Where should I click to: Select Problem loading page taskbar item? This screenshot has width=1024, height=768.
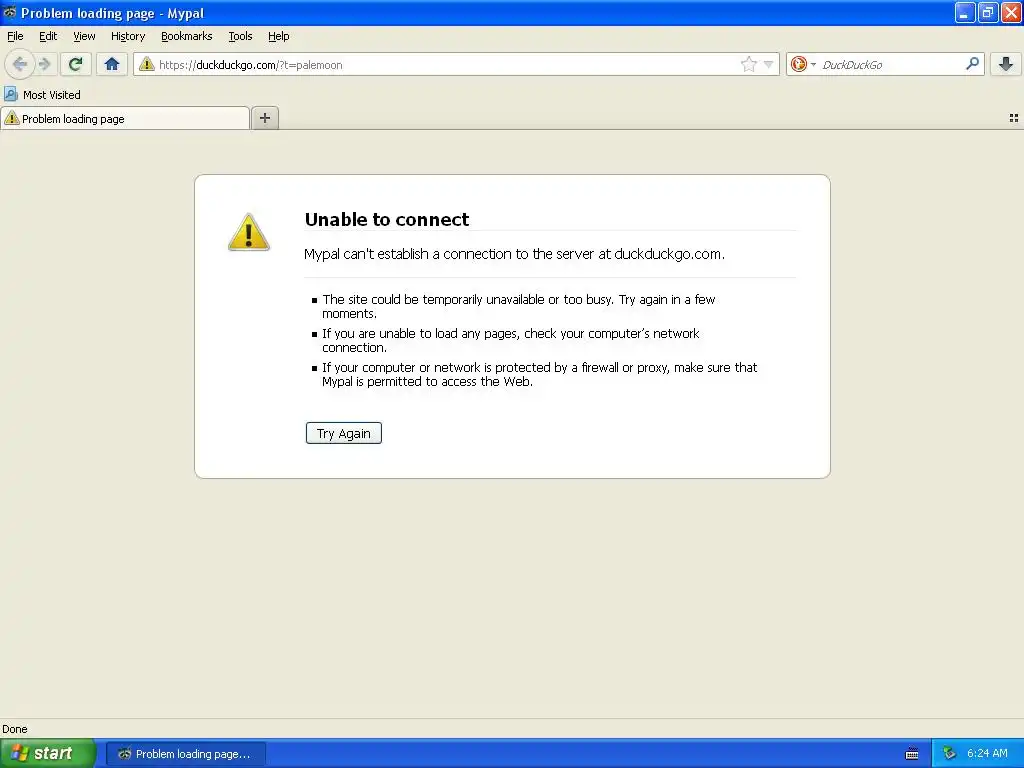pyautogui.click(x=186, y=754)
